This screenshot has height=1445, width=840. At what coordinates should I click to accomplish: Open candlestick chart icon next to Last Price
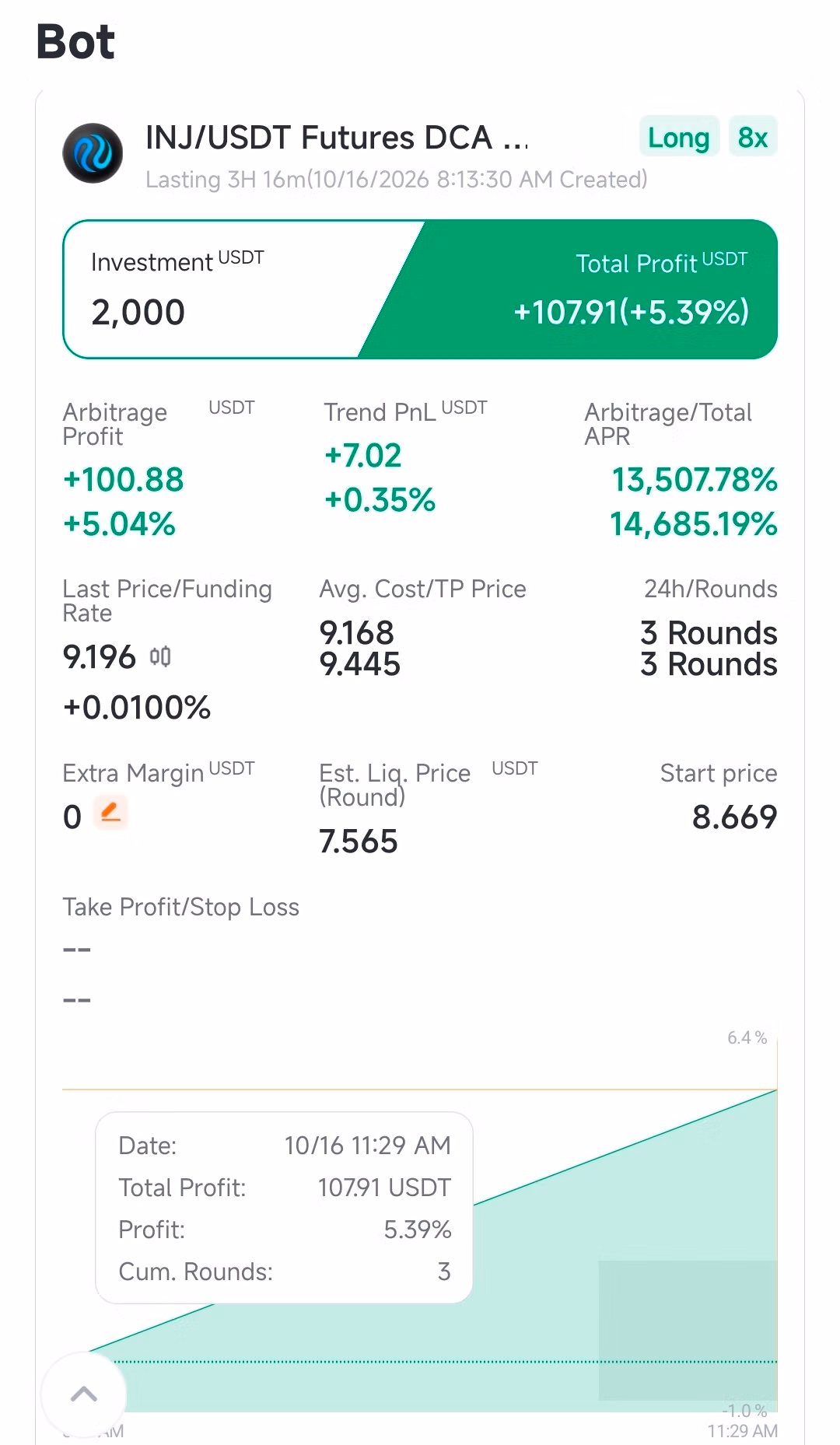point(160,657)
